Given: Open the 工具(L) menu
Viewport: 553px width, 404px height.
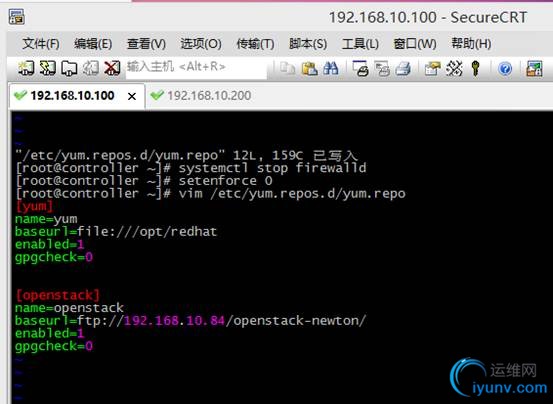Looking at the screenshot, I should [360, 44].
